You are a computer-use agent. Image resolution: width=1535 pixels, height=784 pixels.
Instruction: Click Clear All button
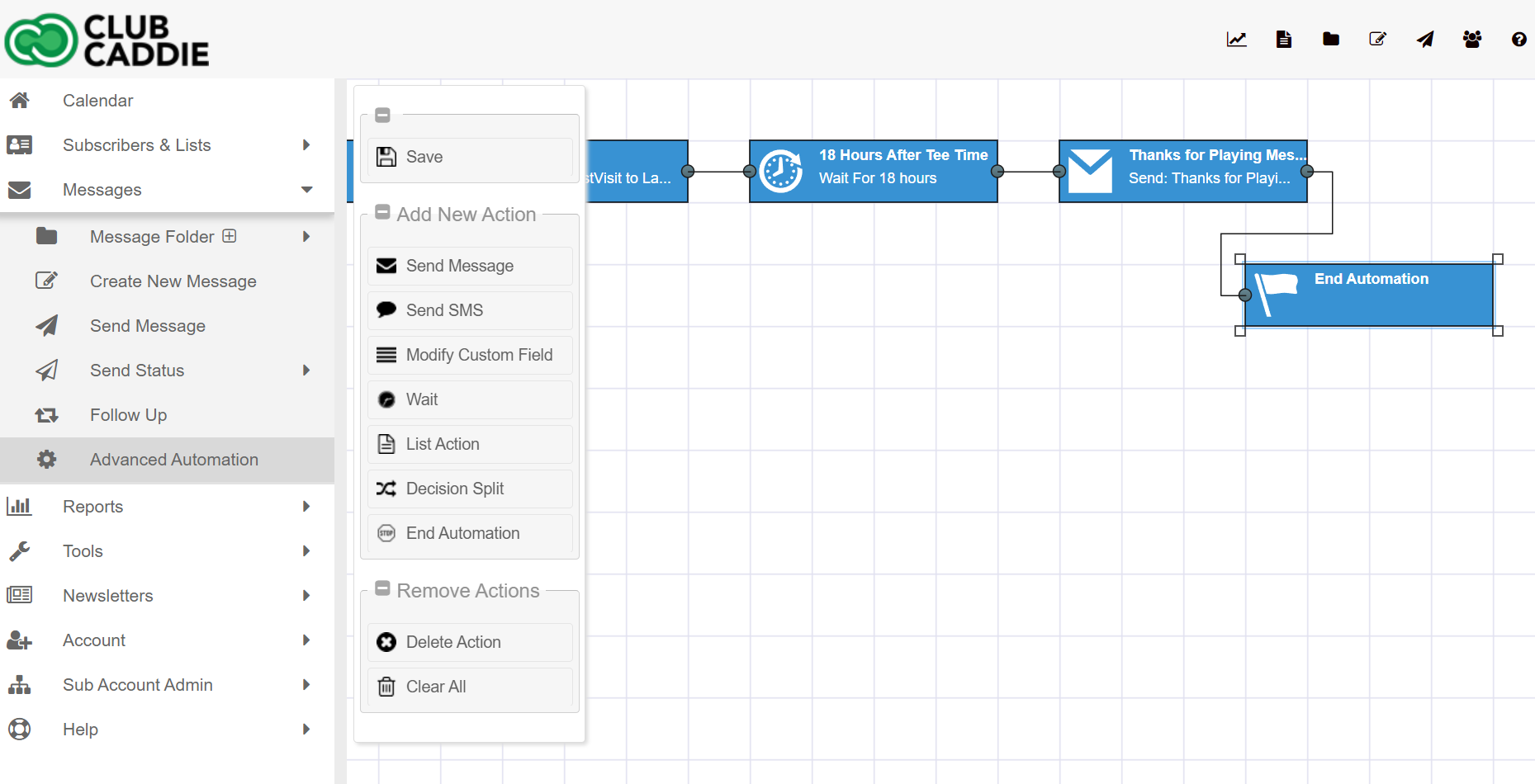pos(470,687)
